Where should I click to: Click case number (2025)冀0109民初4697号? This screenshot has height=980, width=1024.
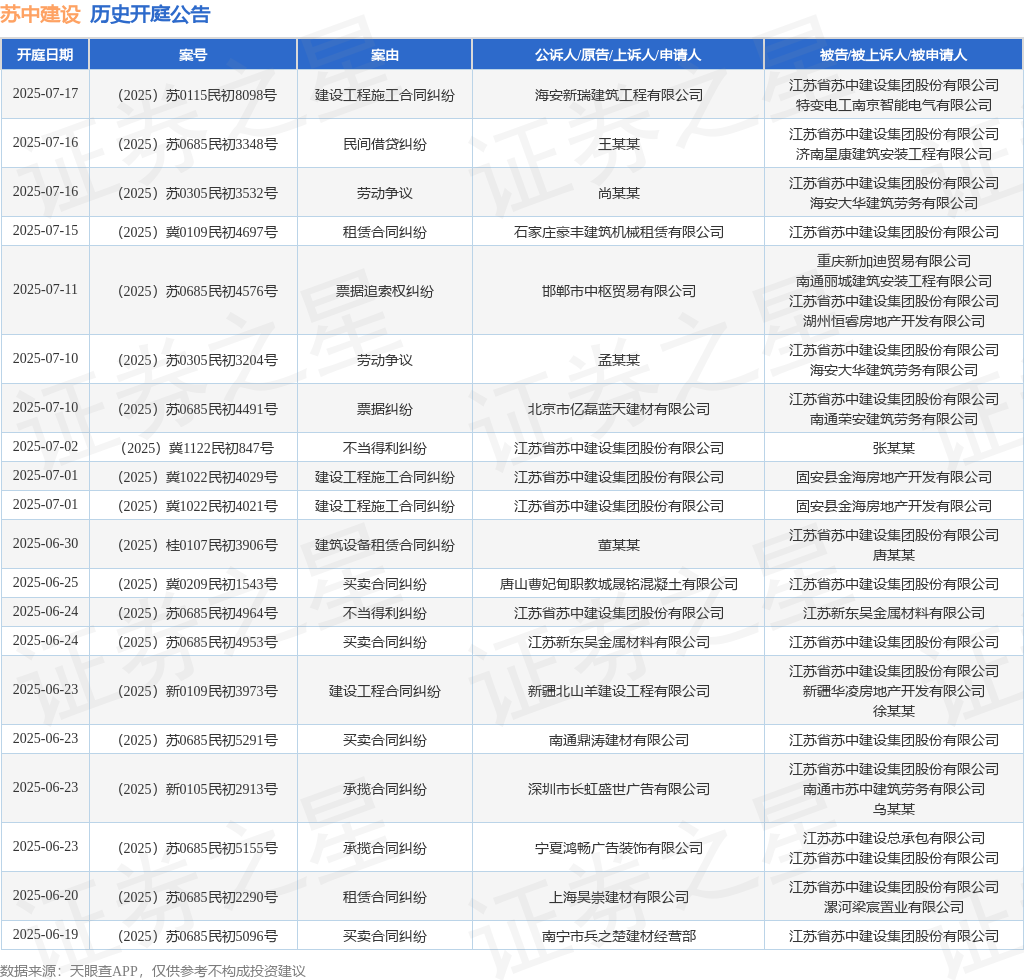(x=197, y=232)
